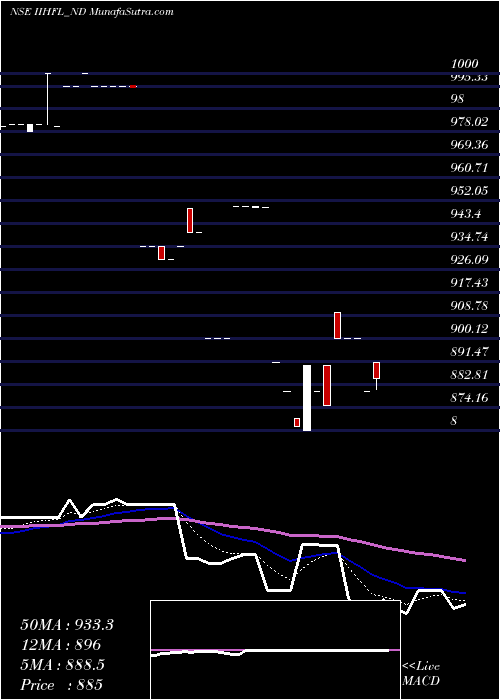Click the 934.74 price level label
The width and height of the screenshot is (500, 700).
(x=469, y=237)
